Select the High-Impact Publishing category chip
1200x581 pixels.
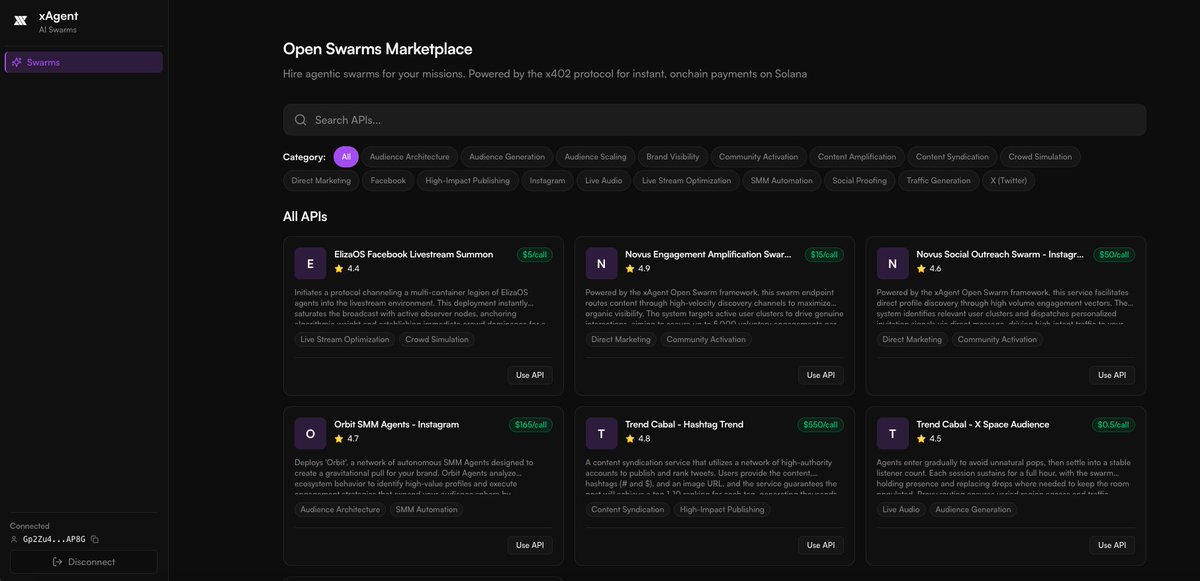pyautogui.click(x=467, y=181)
